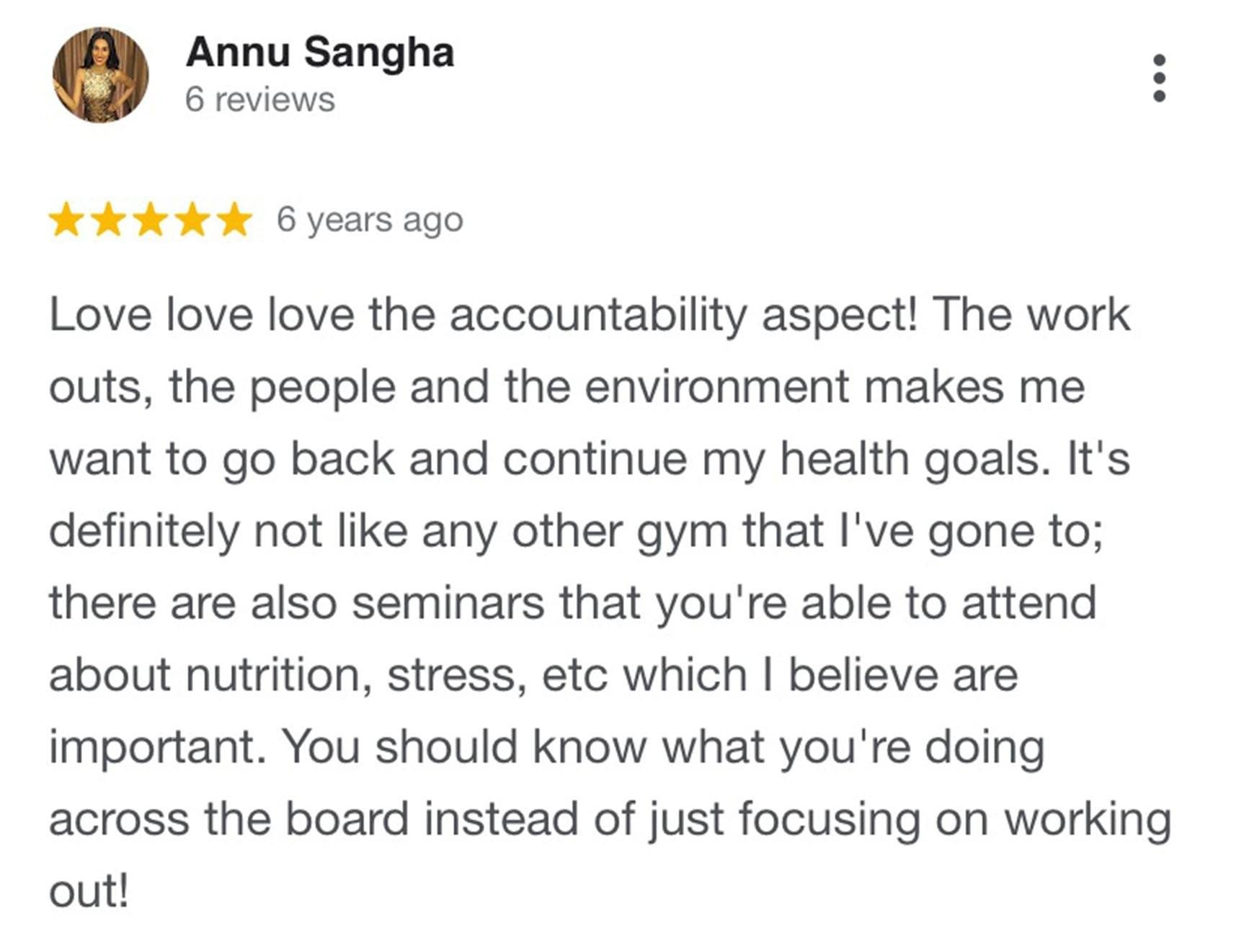1244x952 pixels.
Task: Click the opening "Love love love" review text
Action: click(x=201, y=316)
